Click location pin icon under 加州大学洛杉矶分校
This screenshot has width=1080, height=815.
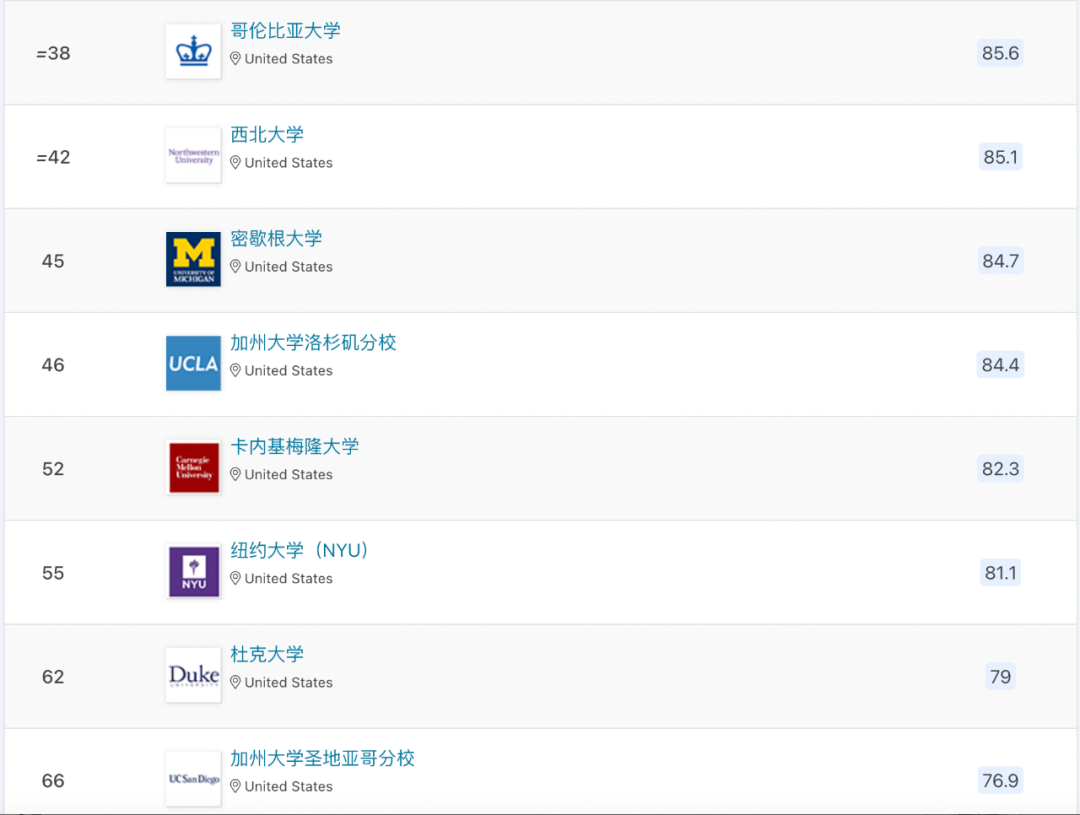(236, 371)
